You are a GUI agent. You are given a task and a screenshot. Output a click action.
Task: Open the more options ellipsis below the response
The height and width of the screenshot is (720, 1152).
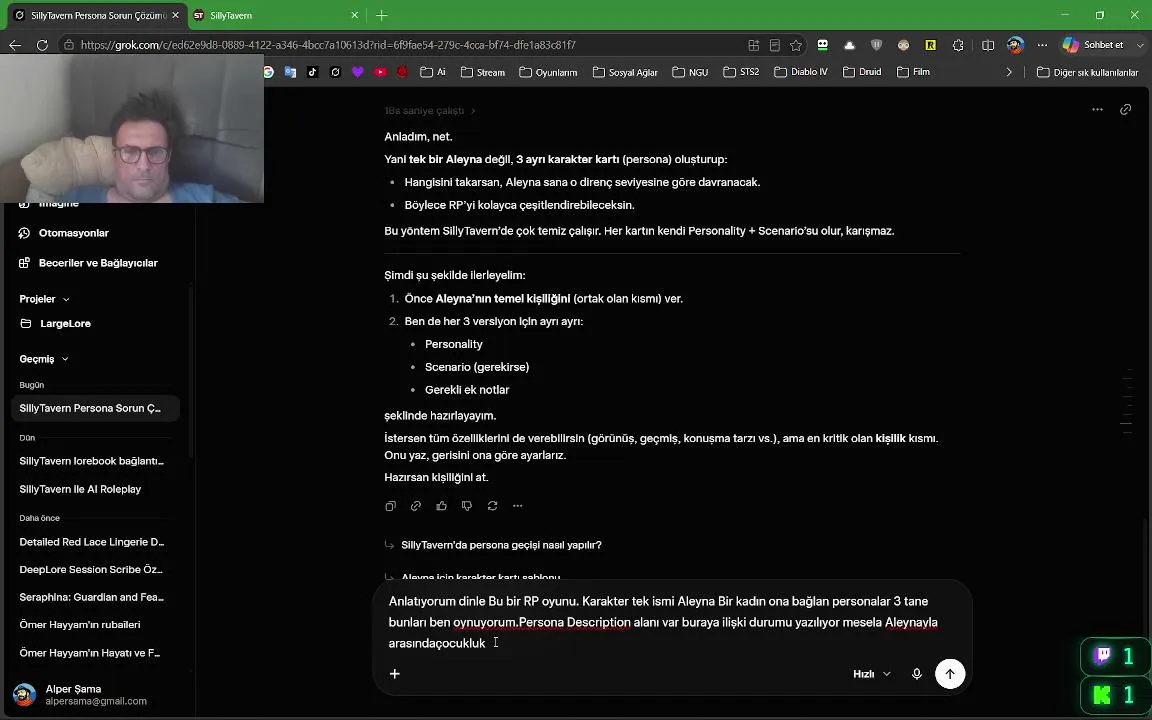pyautogui.click(x=518, y=505)
